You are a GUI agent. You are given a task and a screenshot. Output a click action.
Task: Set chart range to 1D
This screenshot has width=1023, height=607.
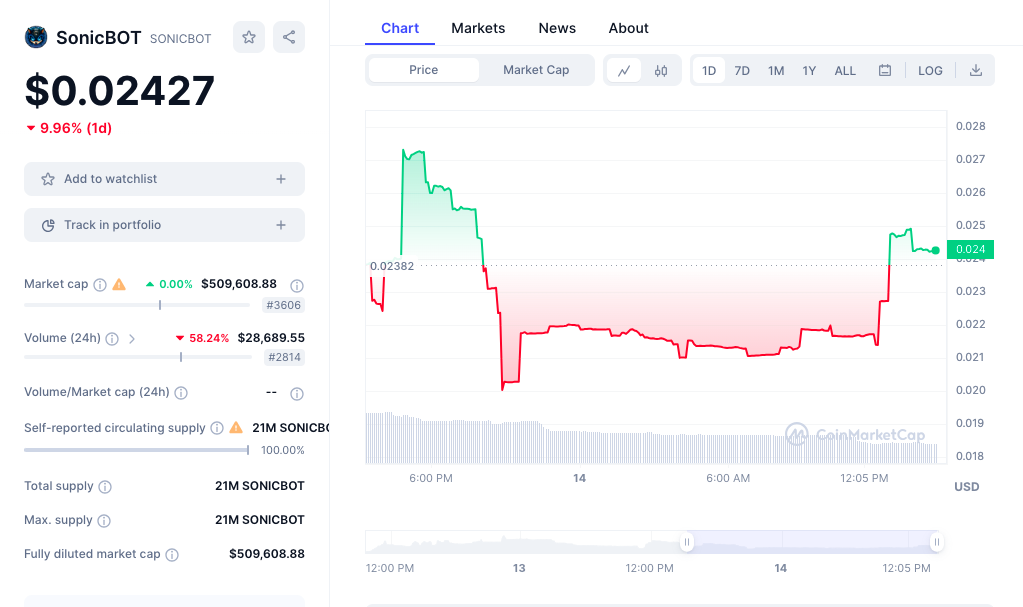pyautogui.click(x=709, y=70)
